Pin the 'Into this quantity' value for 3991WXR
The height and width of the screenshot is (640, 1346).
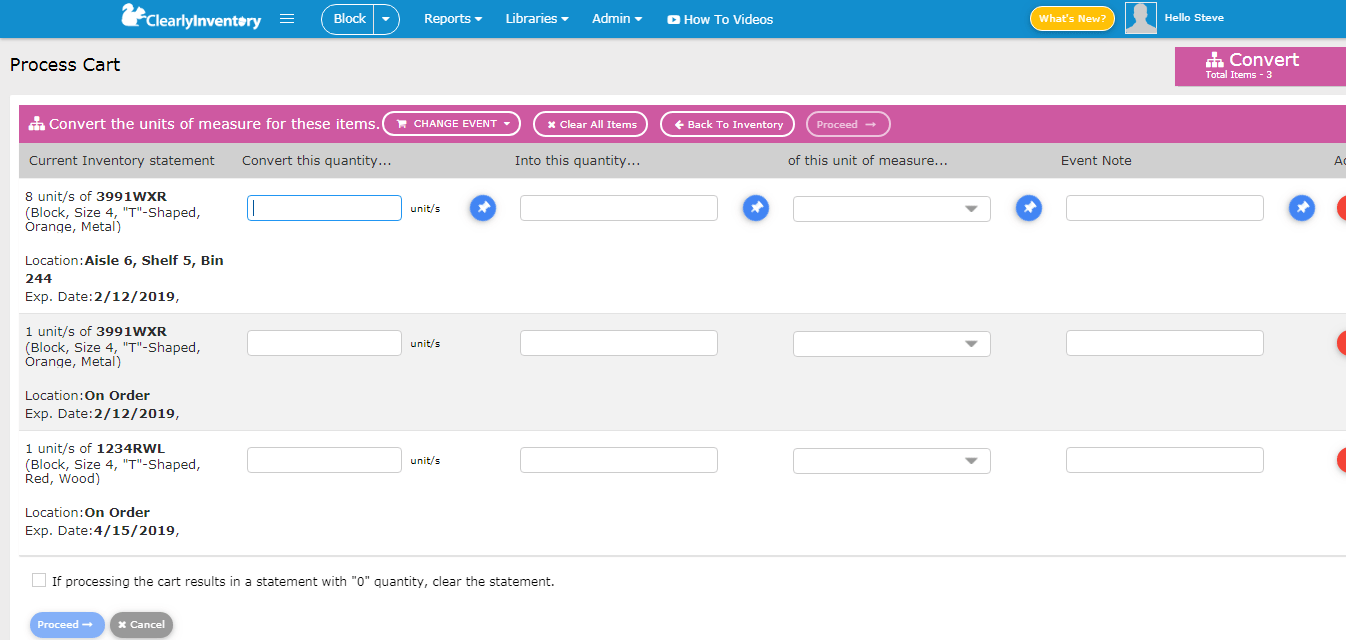click(756, 208)
